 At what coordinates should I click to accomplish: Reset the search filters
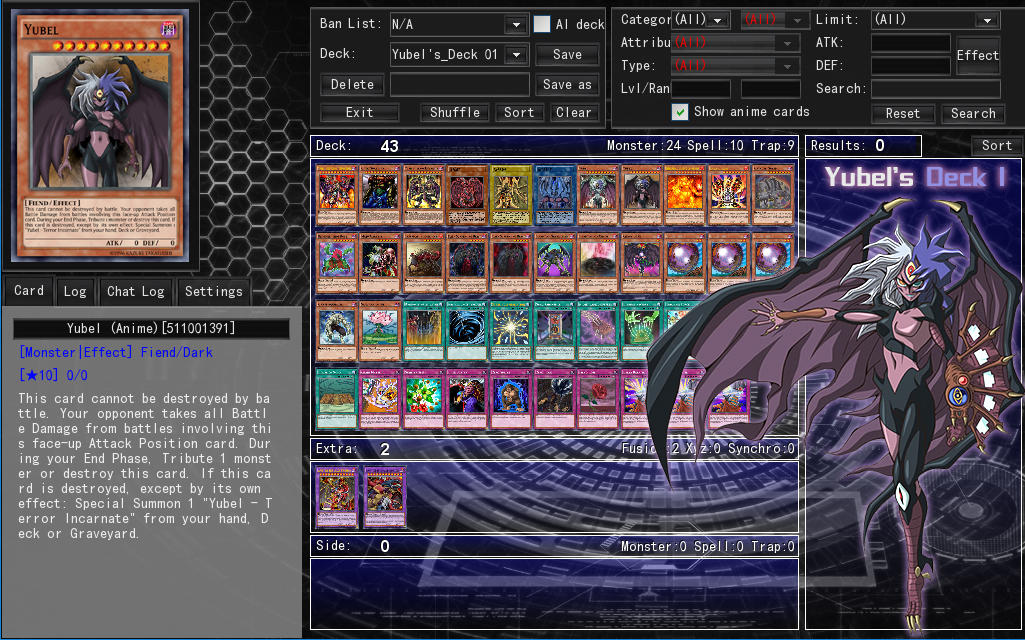903,114
